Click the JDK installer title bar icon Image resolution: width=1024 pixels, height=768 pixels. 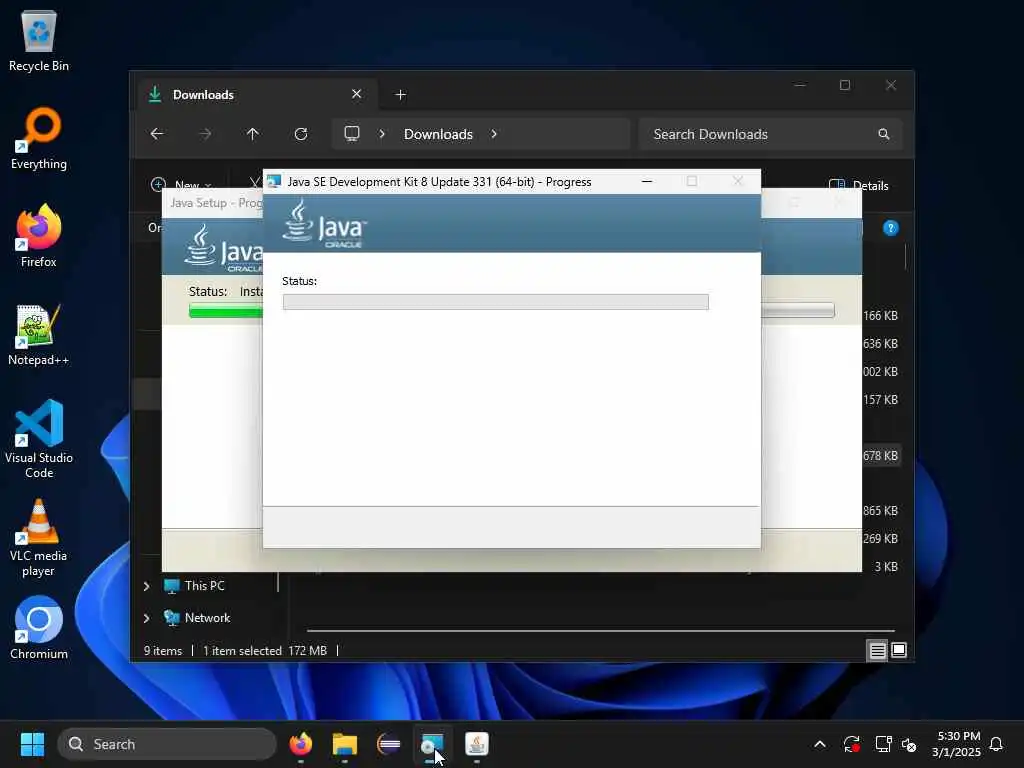[x=274, y=182]
